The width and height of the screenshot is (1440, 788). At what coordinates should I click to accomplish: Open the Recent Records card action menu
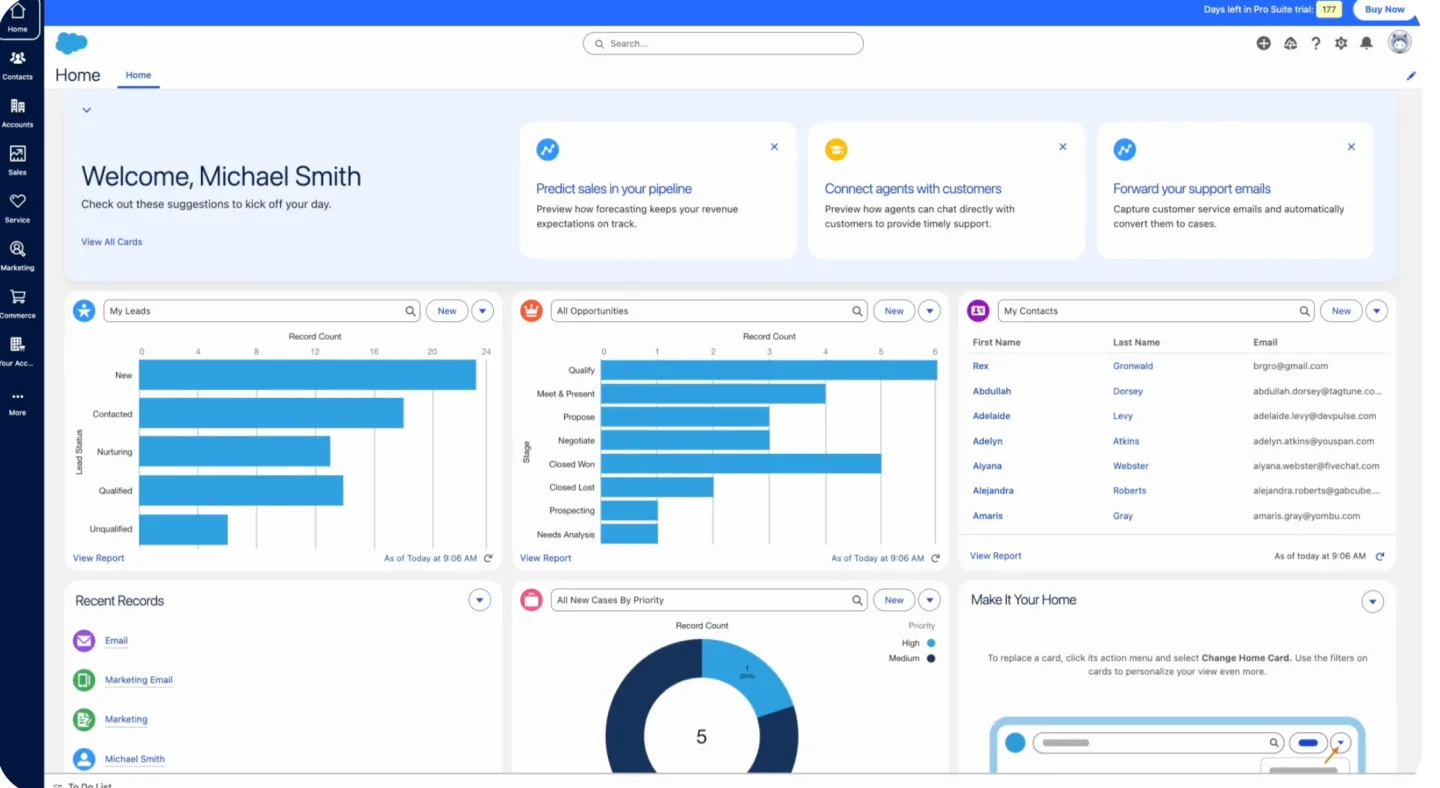[x=480, y=600]
